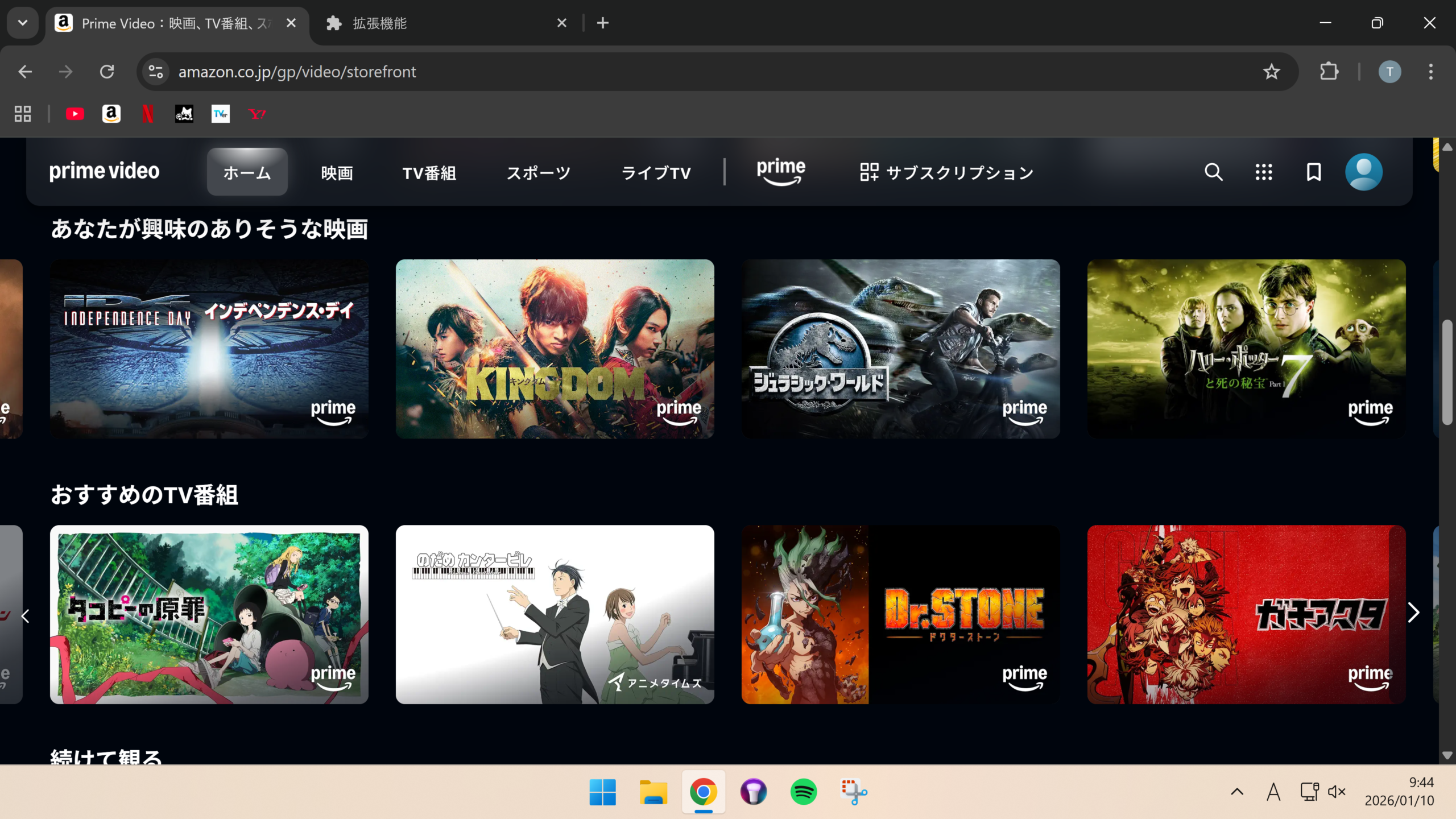The image size is (1456, 819).
Task: Open the apps grid menu icon
Action: 1263,172
